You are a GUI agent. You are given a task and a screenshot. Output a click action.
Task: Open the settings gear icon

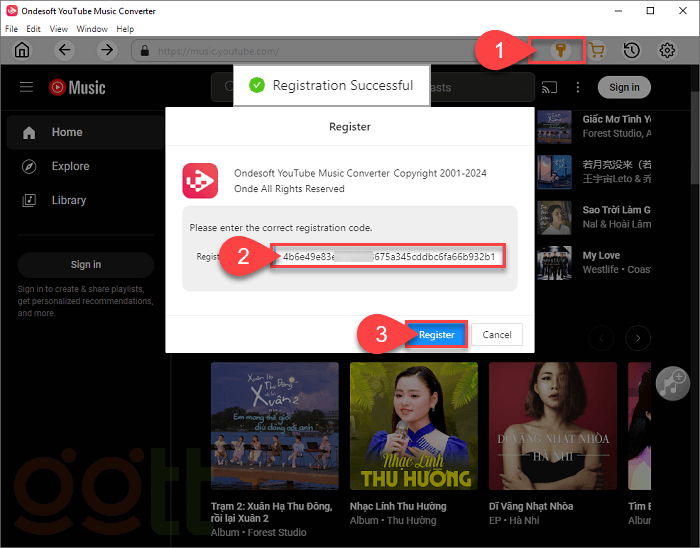pyautogui.click(x=667, y=51)
